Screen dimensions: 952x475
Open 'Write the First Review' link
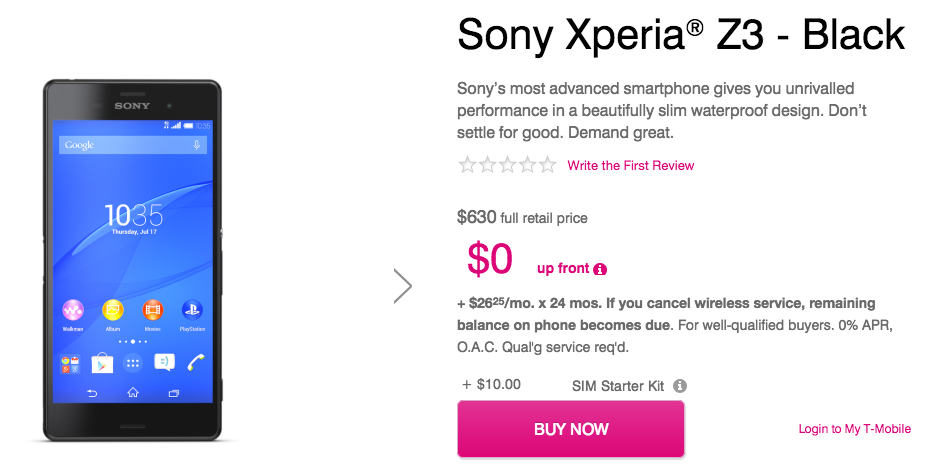(630, 166)
